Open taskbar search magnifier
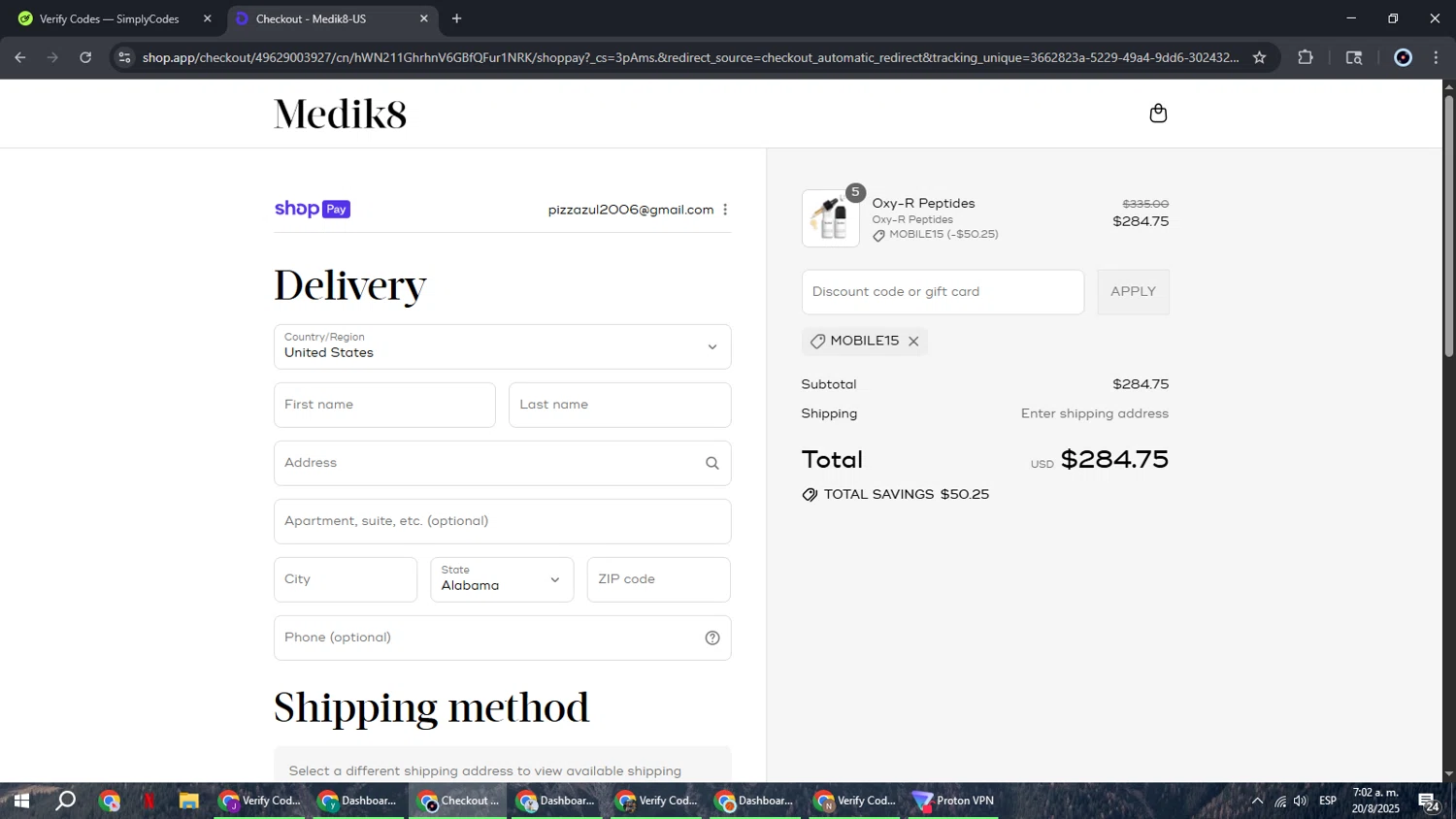 click(x=65, y=802)
